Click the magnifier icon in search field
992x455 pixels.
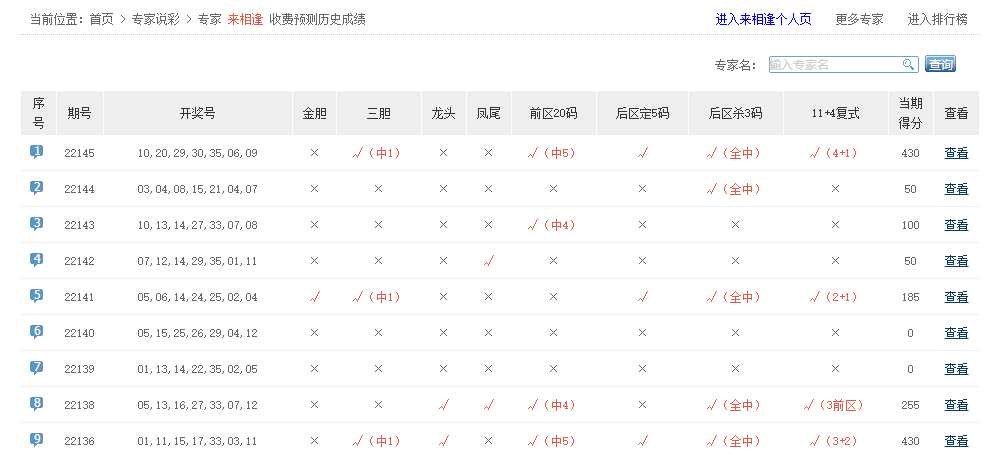pyautogui.click(x=909, y=65)
